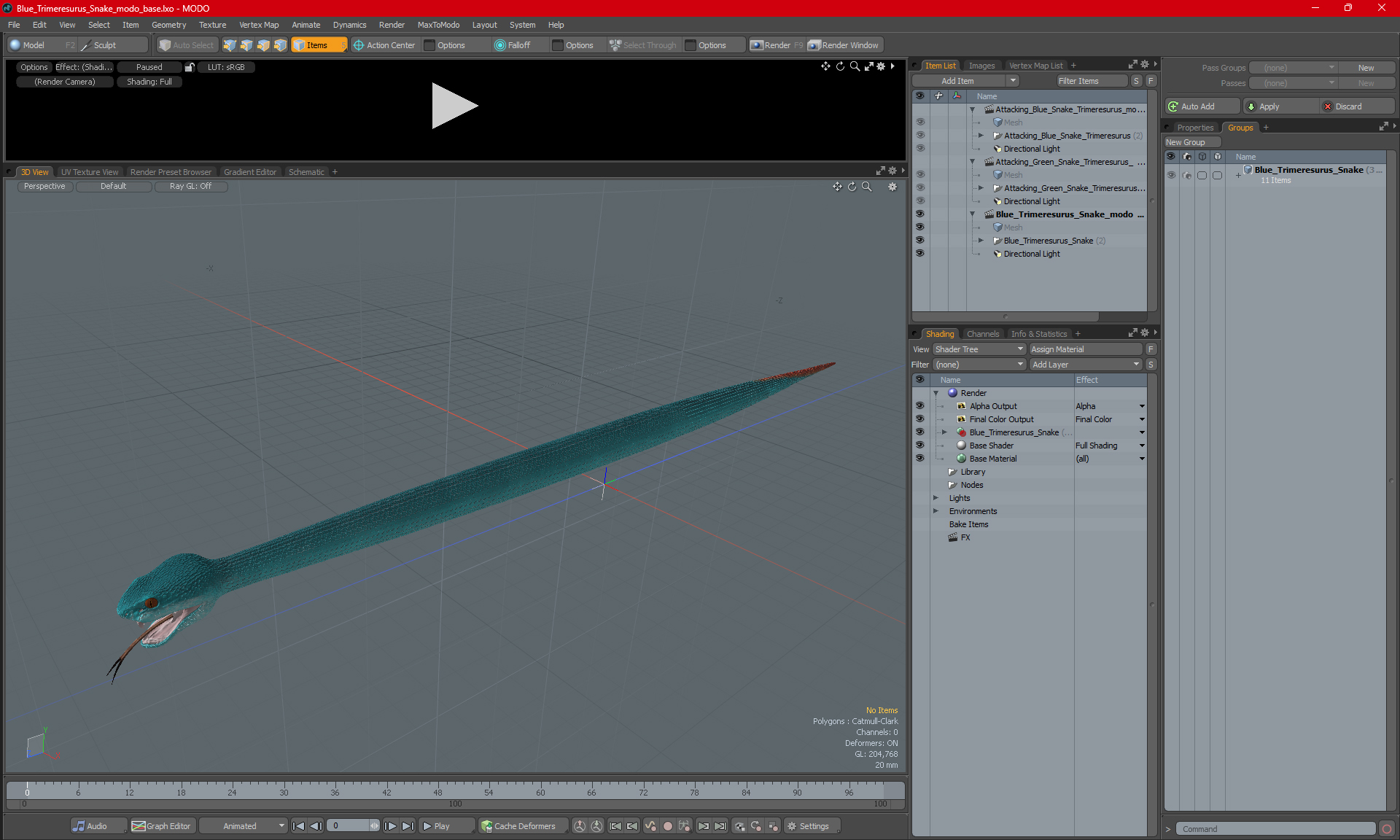Screen dimensions: 1400x840
Task: Expand the Environments section in shader tree
Action: pyautogui.click(x=936, y=510)
